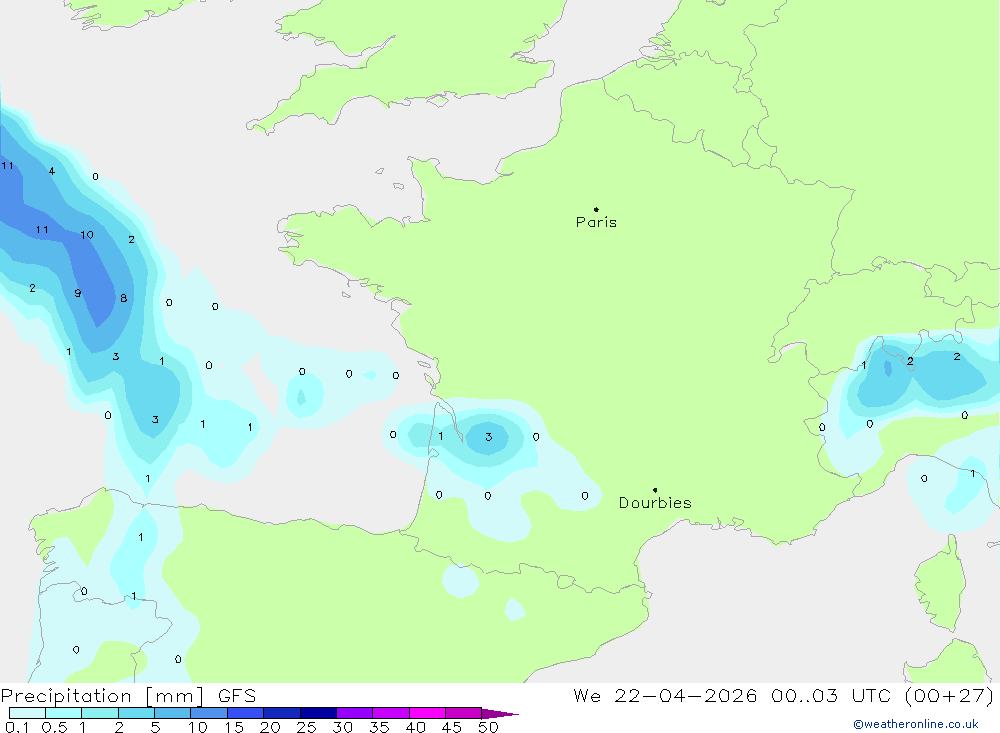Viewport: 1000px width, 733px height.
Task: Pick the 45–50 mm legend swatch
Action: [464, 713]
